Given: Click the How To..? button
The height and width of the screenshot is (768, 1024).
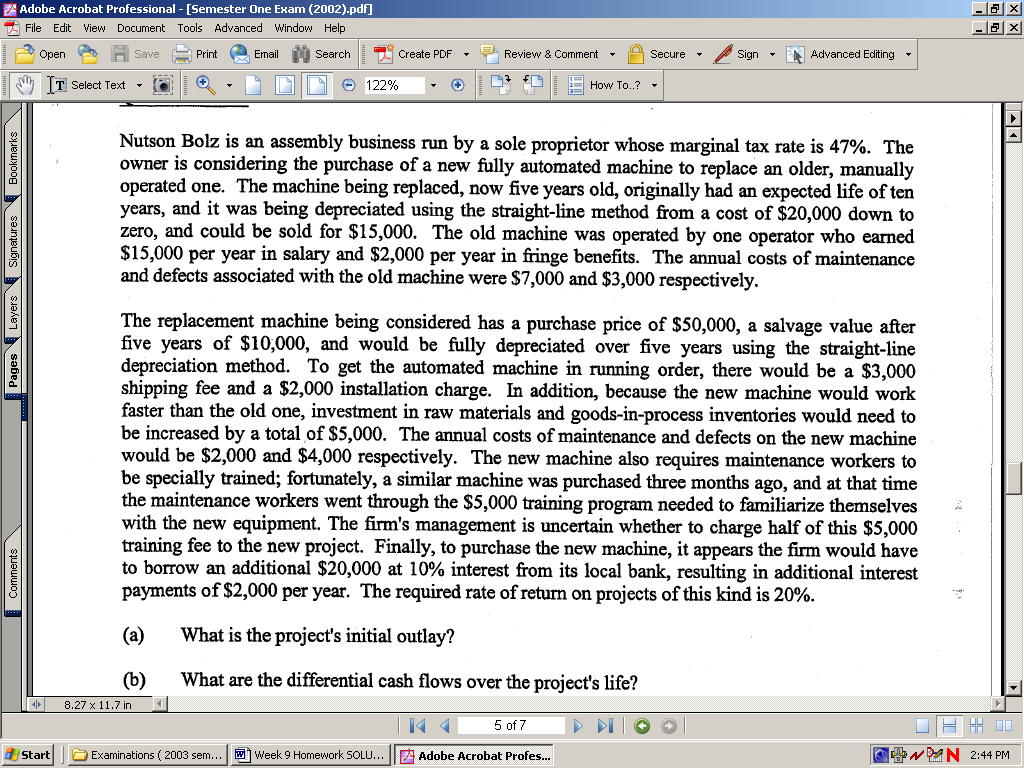Looking at the screenshot, I should click(614, 86).
